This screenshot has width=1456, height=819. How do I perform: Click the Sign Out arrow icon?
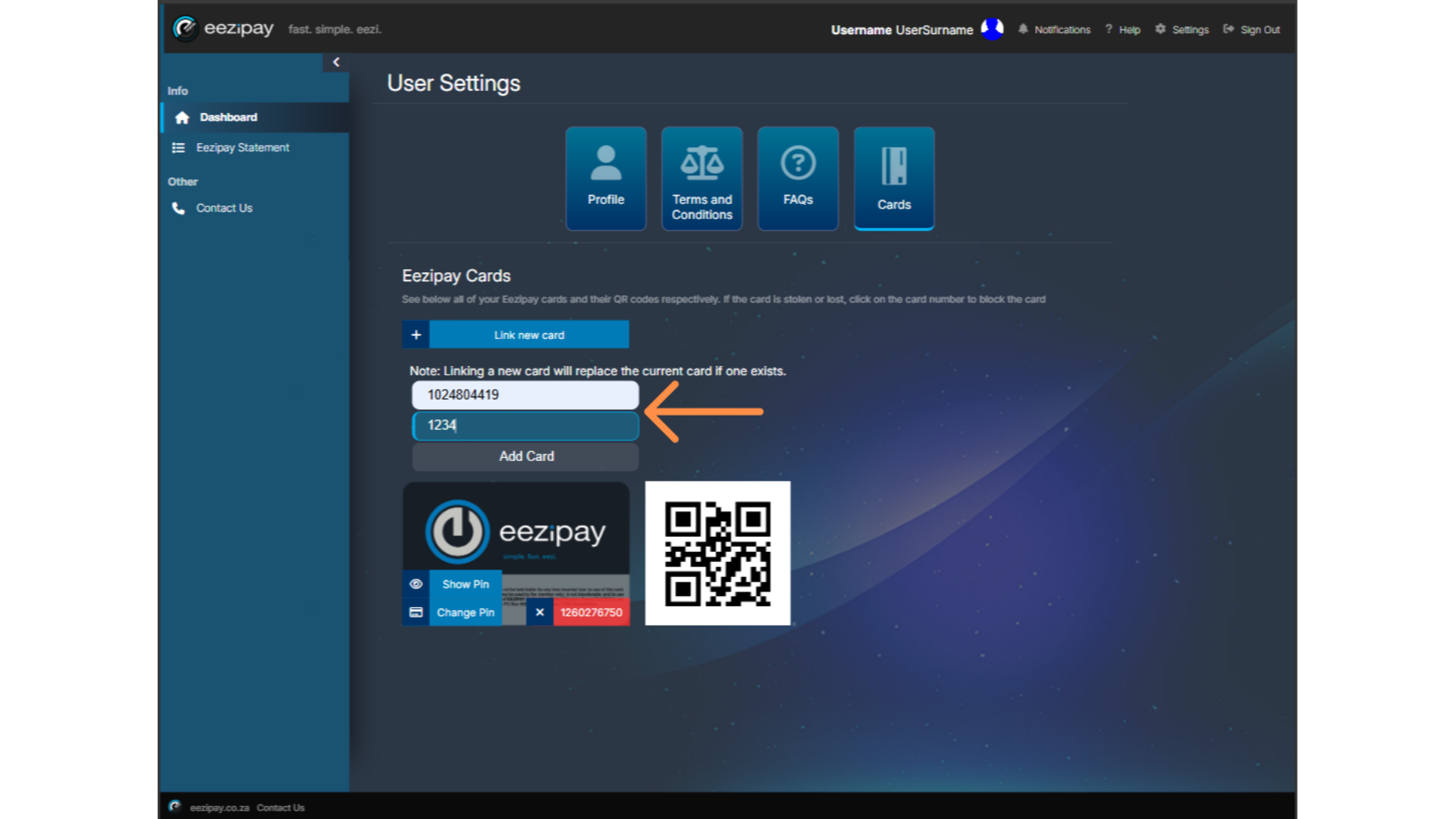point(1228,29)
